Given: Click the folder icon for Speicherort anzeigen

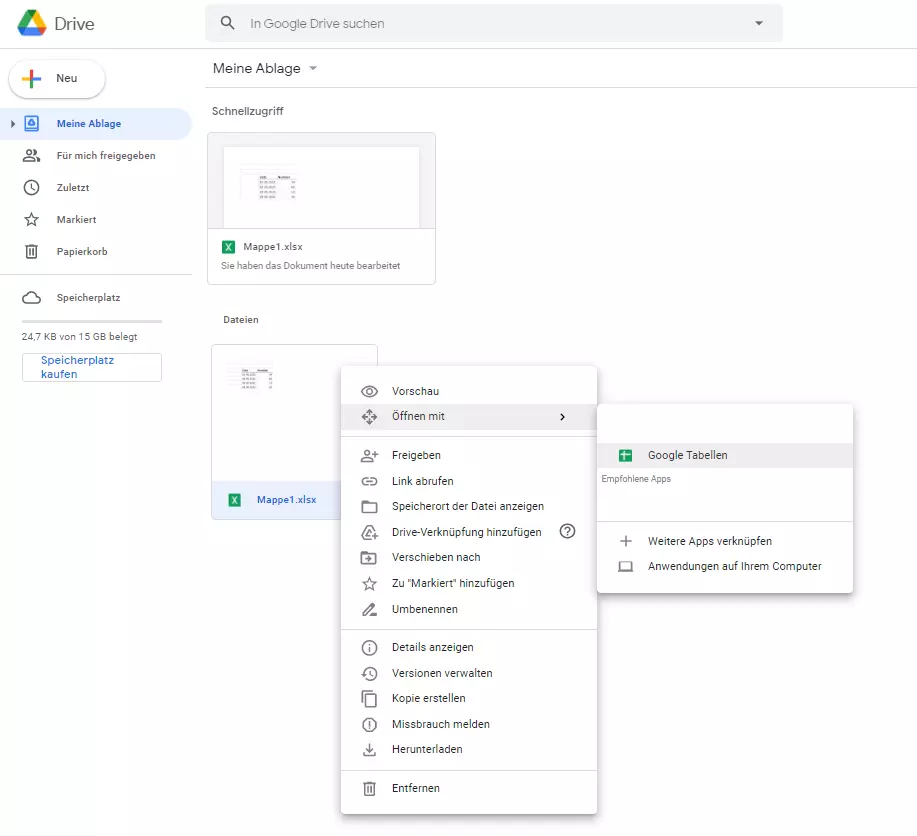Looking at the screenshot, I should point(369,506).
